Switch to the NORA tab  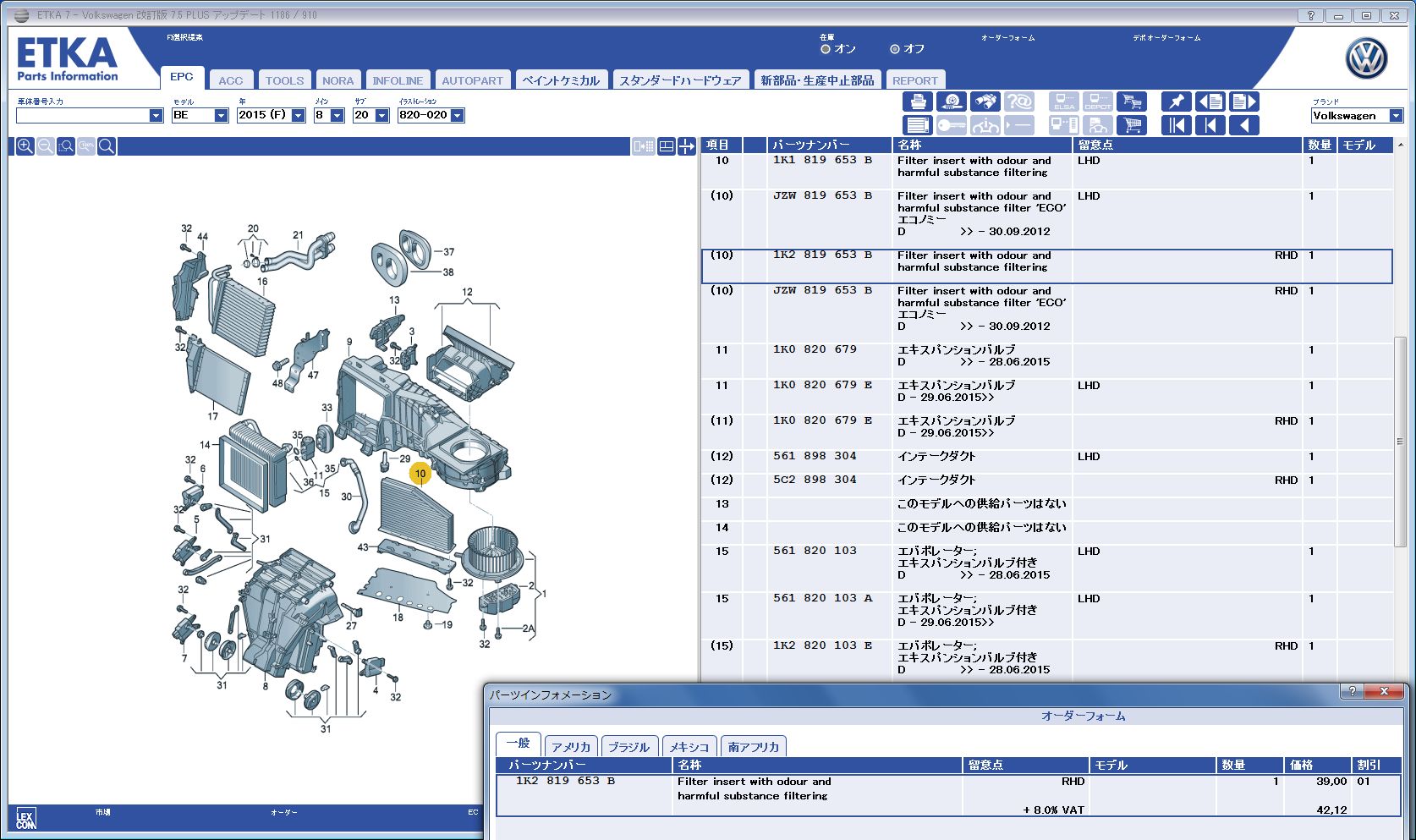(338, 80)
